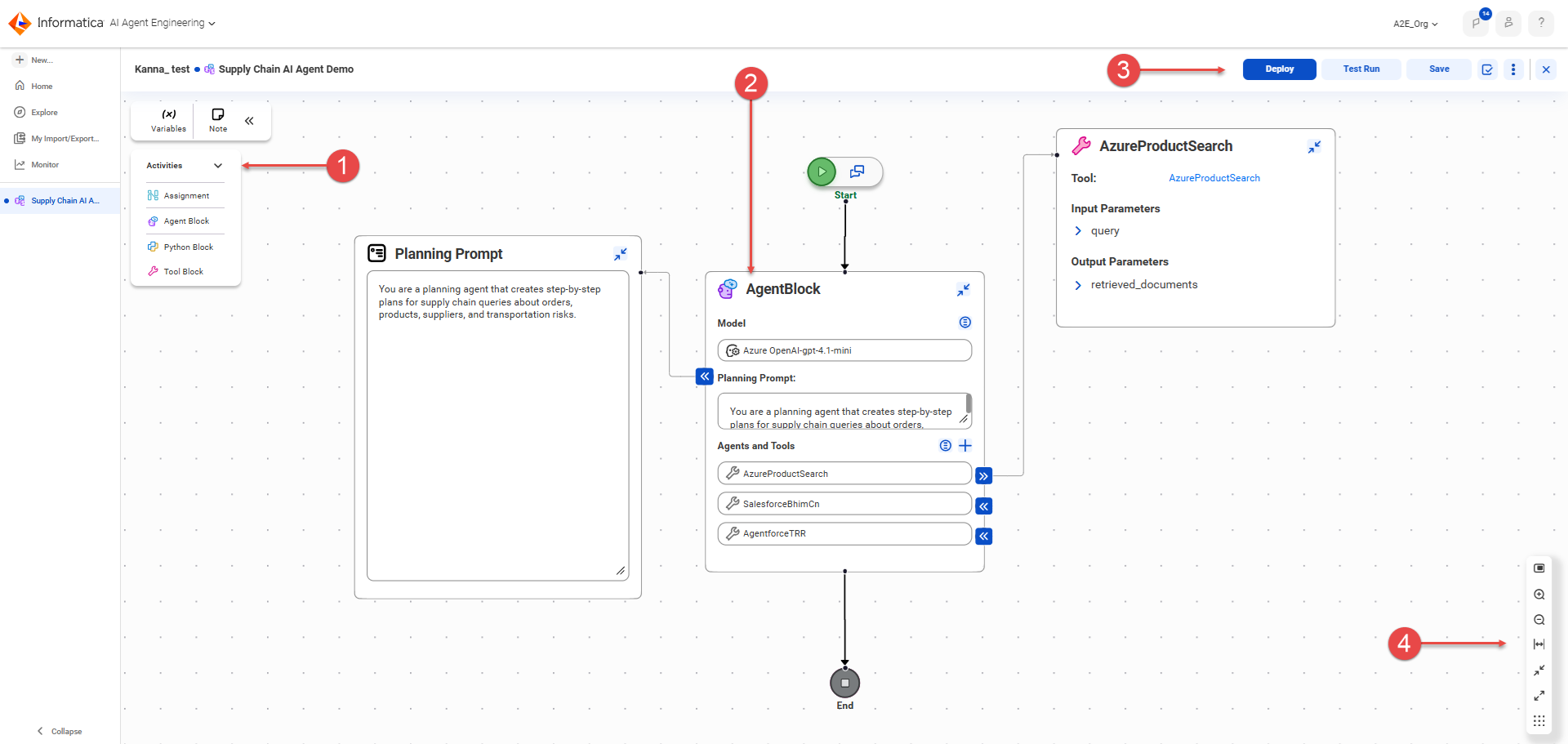The width and height of the screenshot is (1568, 744).
Task: Go to Home in sidebar
Action: 34,87
